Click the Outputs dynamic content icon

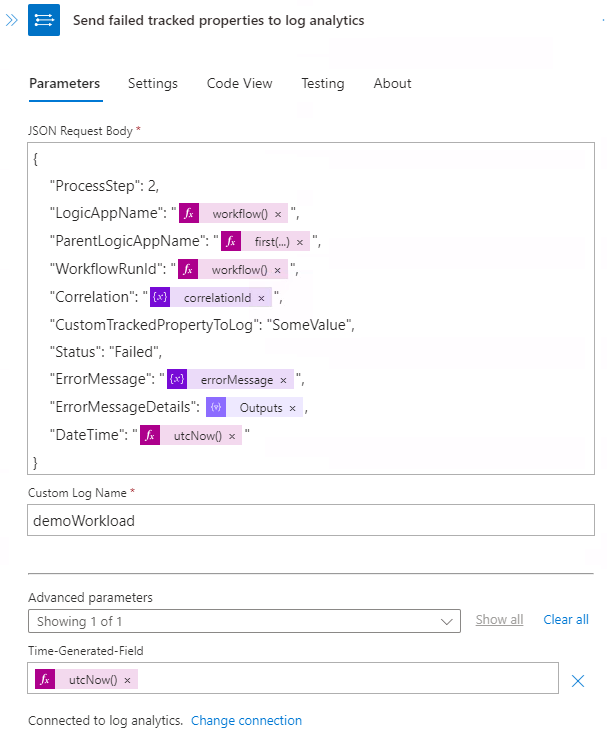[x=216, y=408]
